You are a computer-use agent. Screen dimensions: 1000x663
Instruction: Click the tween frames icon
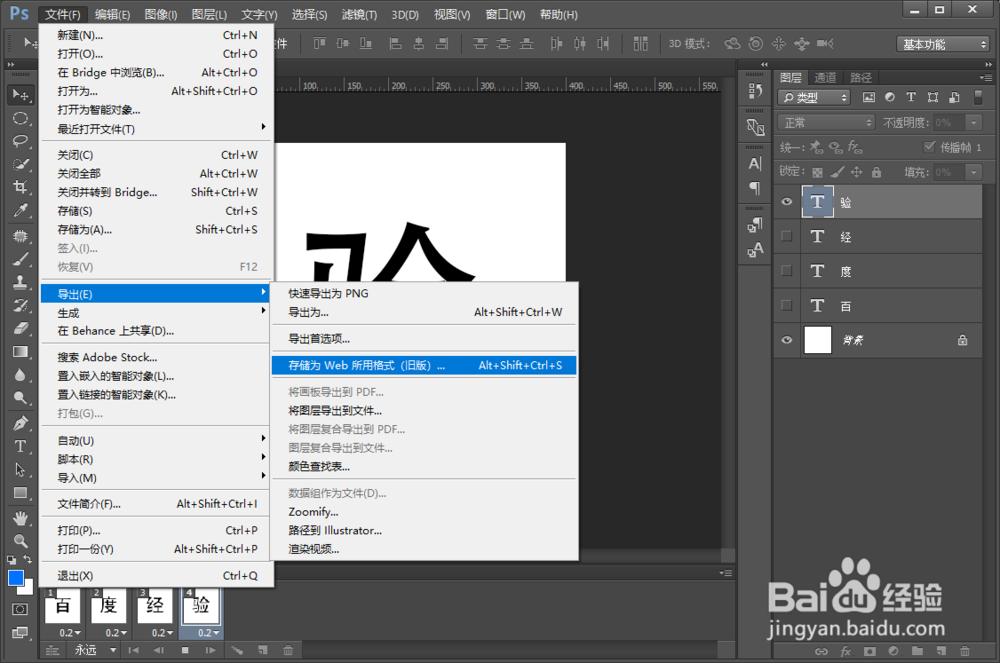[237, 650]
